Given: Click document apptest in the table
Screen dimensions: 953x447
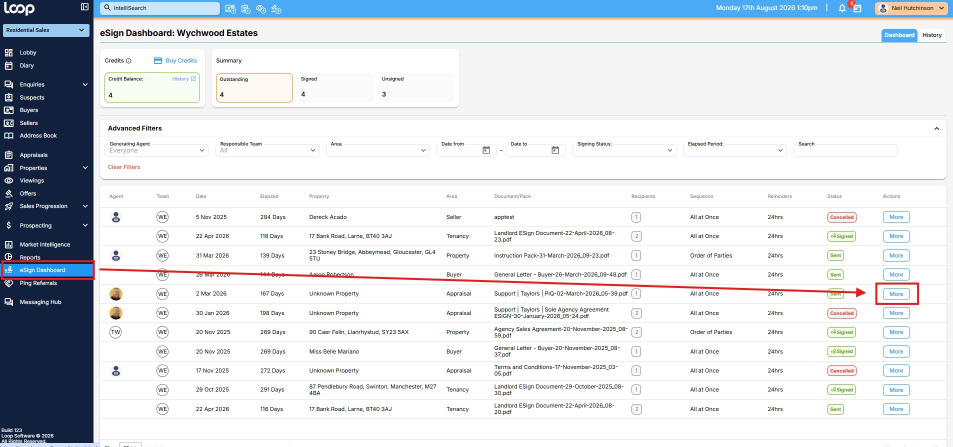Looking at the screenshot, I should point(504,217).
